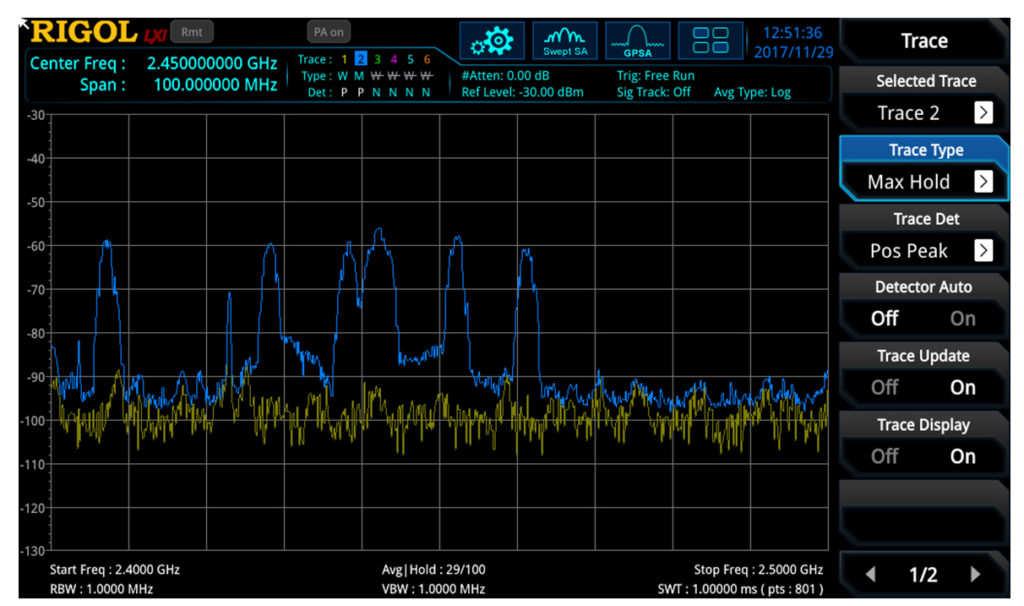Image resolution: width=1024 pixels, height=606 pixels.
Task: Activate the GPSA measurement mode icon
Action: coord(637,40)
